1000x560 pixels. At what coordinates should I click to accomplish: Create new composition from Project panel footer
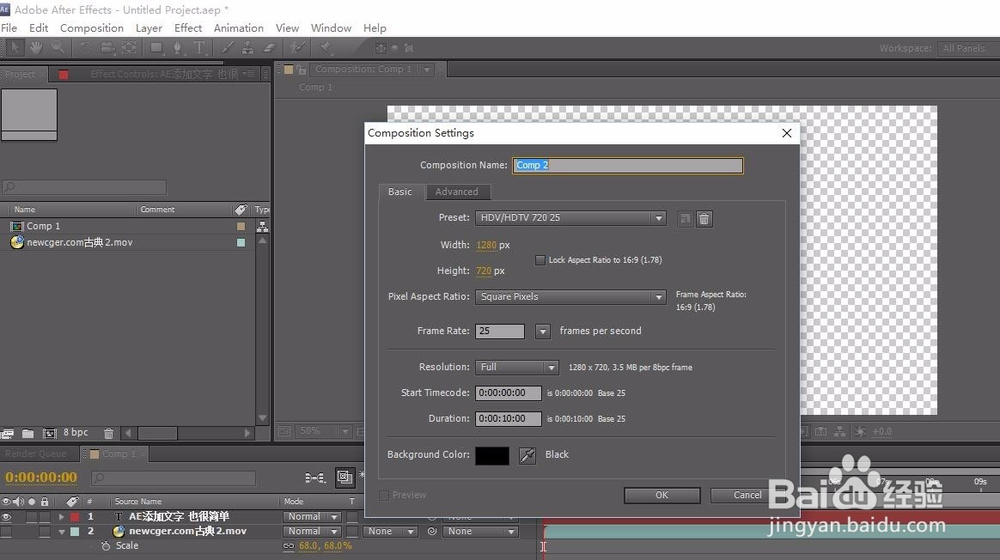tap(49, 433)
